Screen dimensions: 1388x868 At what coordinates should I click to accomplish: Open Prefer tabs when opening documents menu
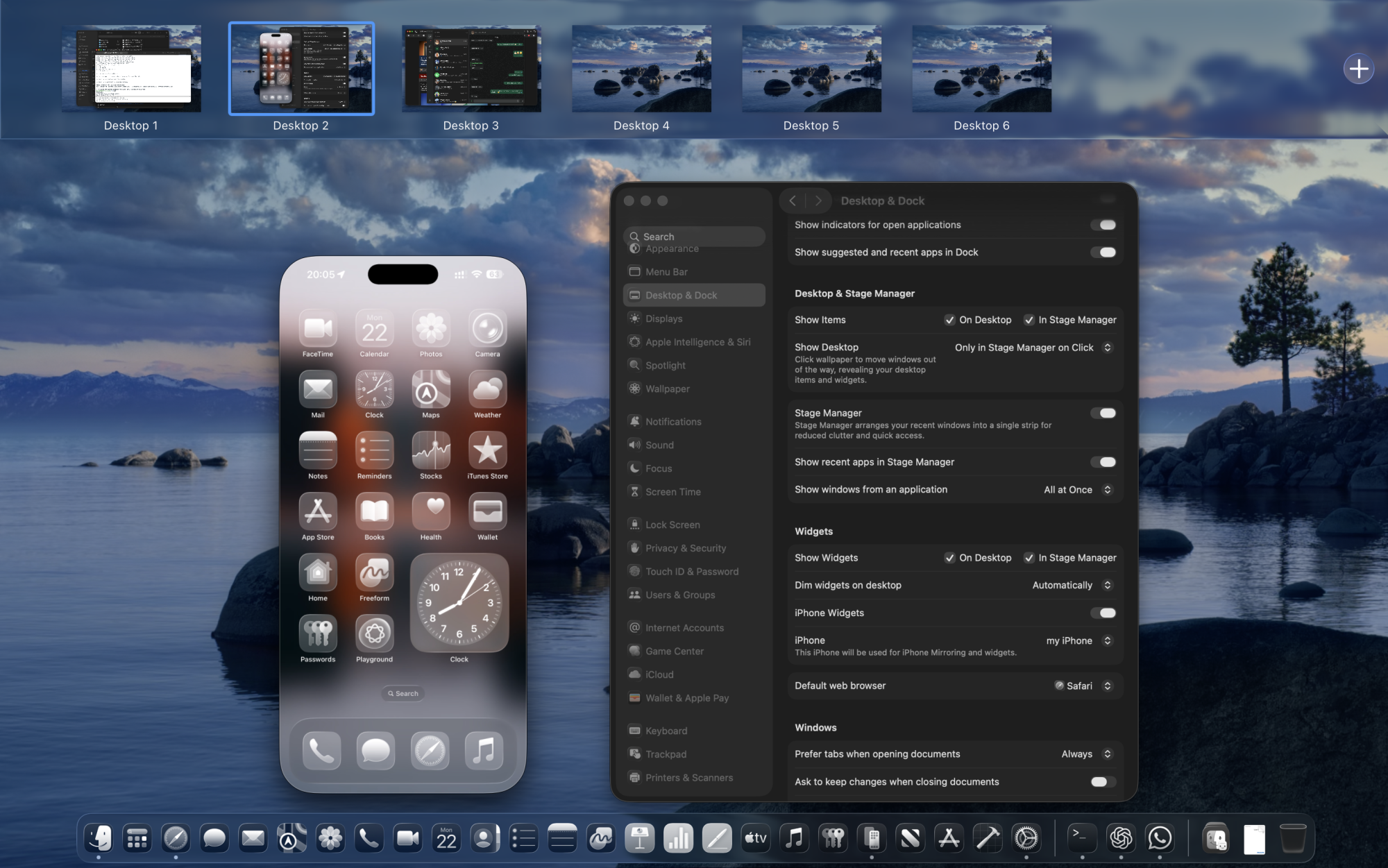[x=1087, y=754]
